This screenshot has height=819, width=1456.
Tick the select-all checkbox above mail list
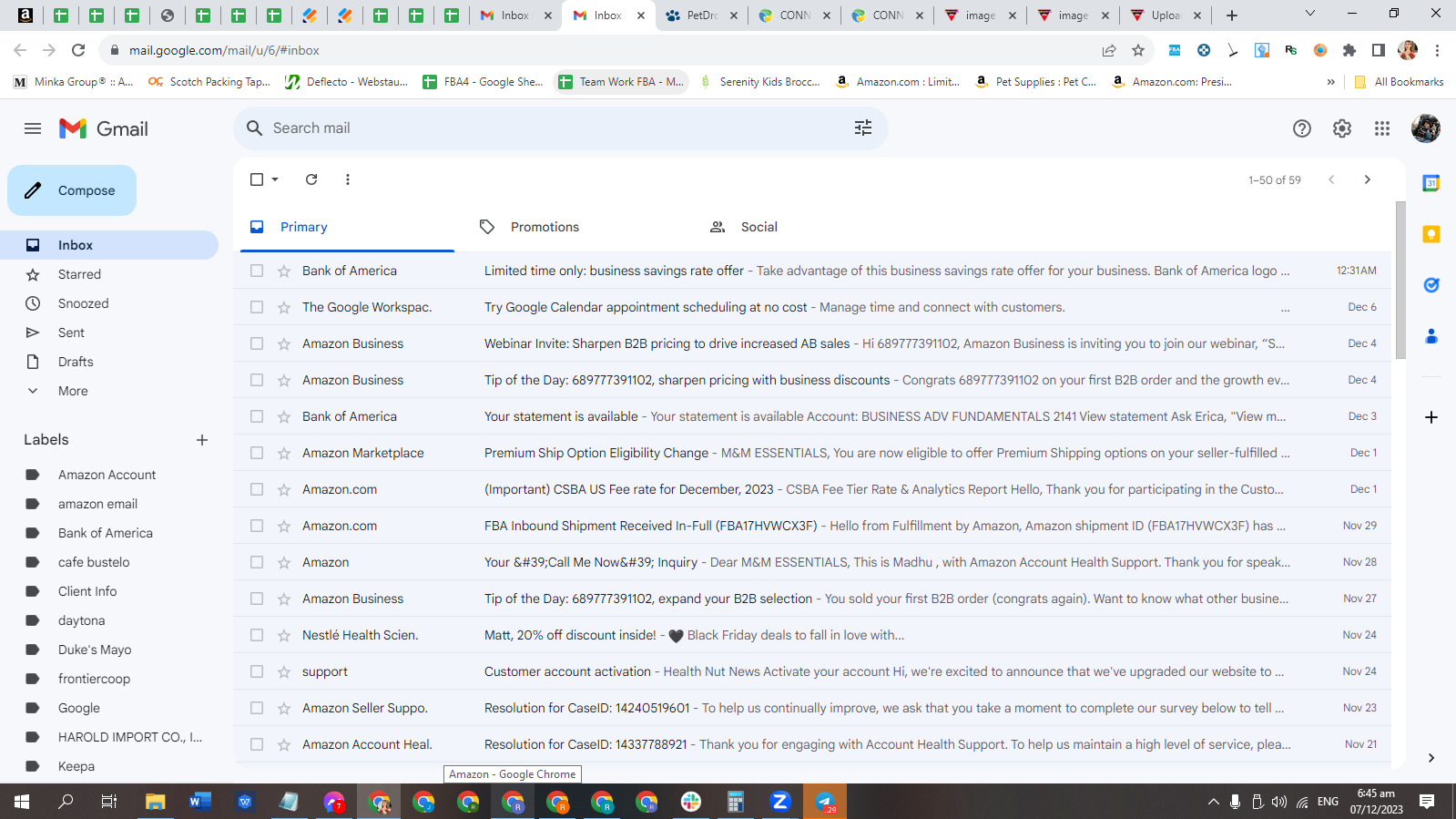point(257,179)
